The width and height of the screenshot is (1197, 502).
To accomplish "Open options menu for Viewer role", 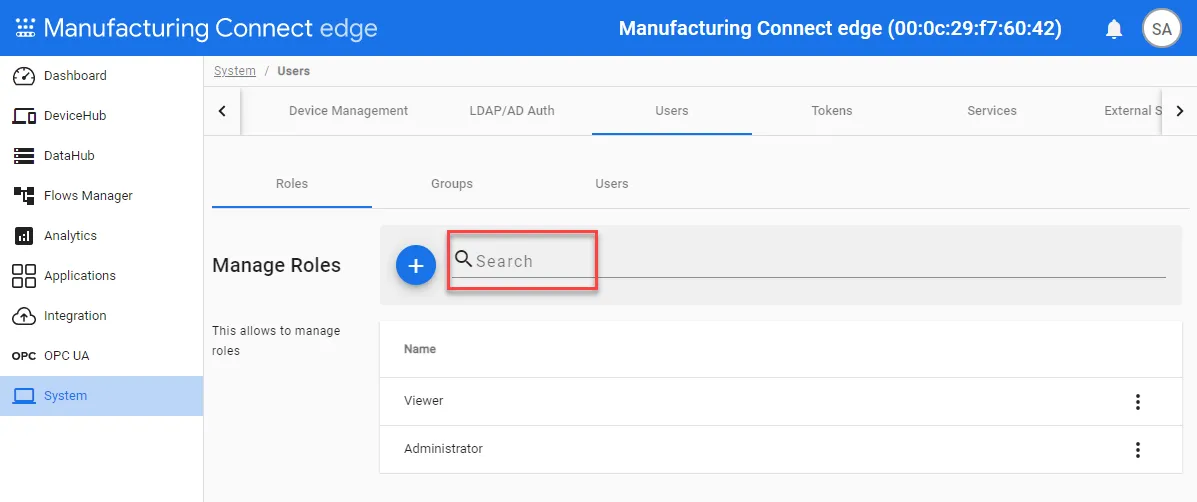I will pyautogui.click(x=1137, y=401).
